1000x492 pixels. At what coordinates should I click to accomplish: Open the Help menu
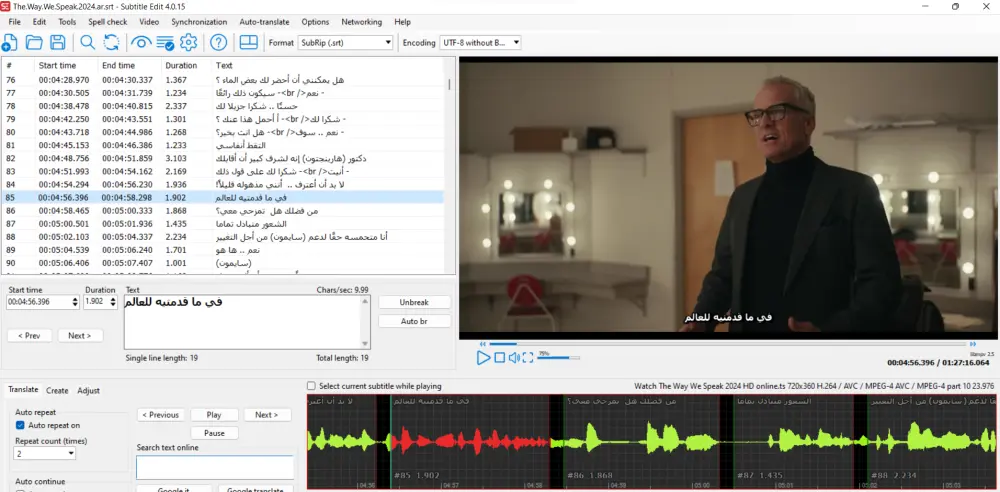point(402,22)
